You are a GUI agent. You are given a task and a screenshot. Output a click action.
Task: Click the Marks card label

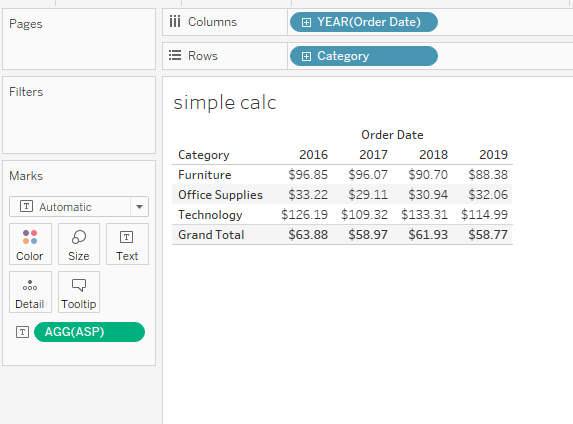pos(26,176)
